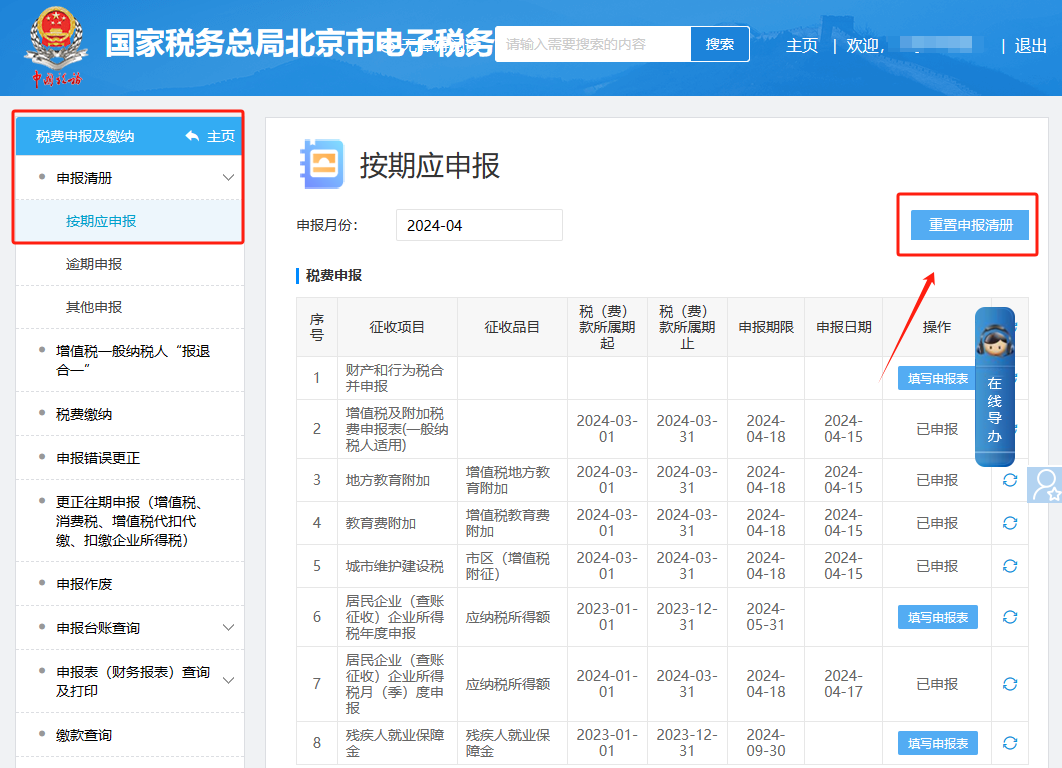Click 填写申报表 for 财产和行为税合并申报

click(937, 379)
